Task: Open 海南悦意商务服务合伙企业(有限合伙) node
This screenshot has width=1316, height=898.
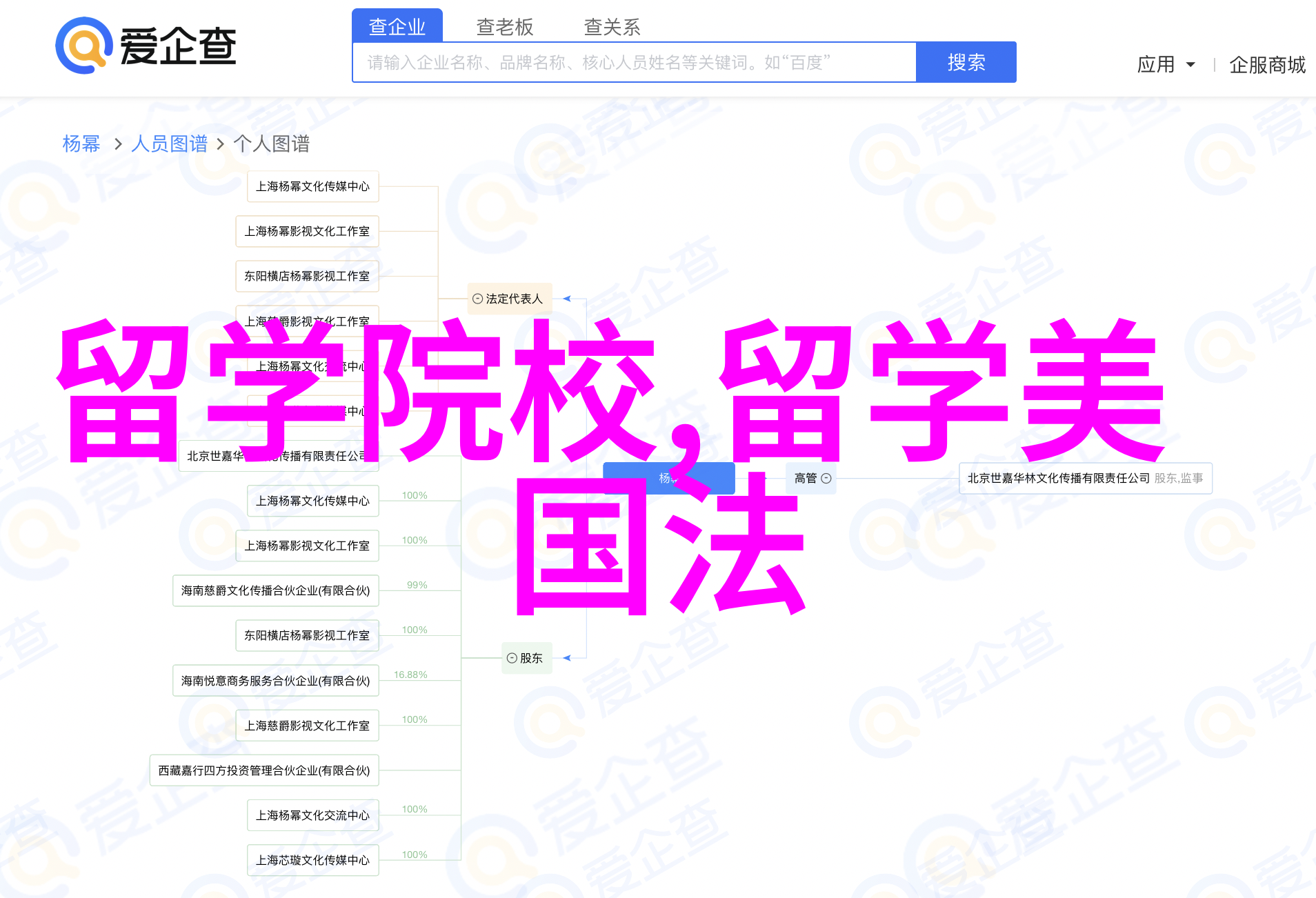Action: point(276,681)
